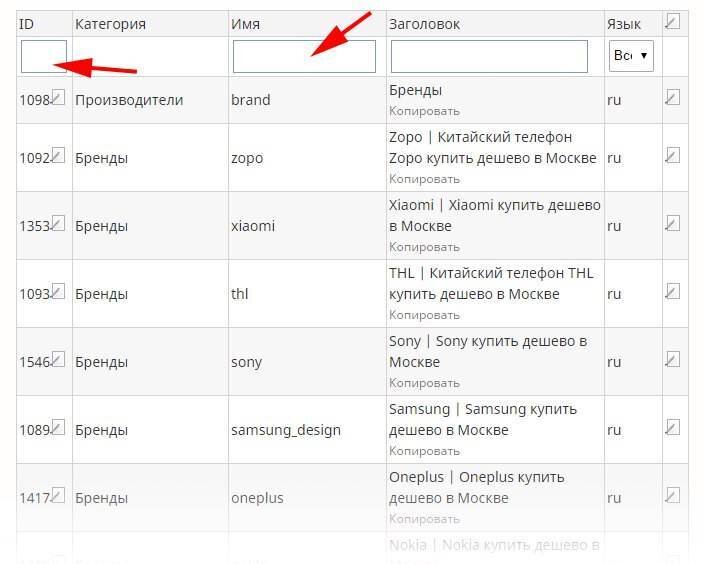Click the Заголовок filter input field

click(x=489, y=56)
